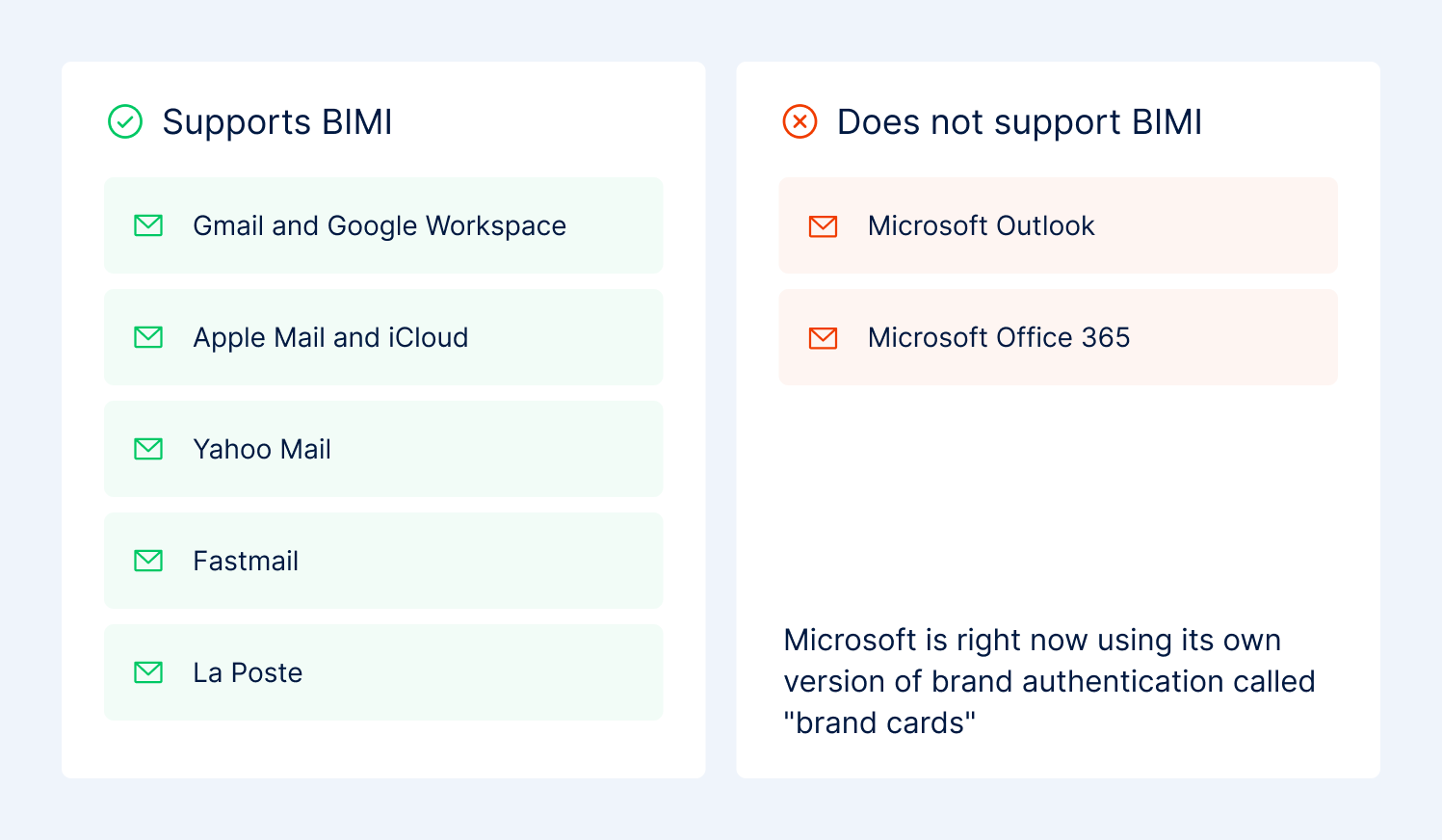
Task: Click the red envelope beside Microsoft Outlook
Action: tap(823, 226)
